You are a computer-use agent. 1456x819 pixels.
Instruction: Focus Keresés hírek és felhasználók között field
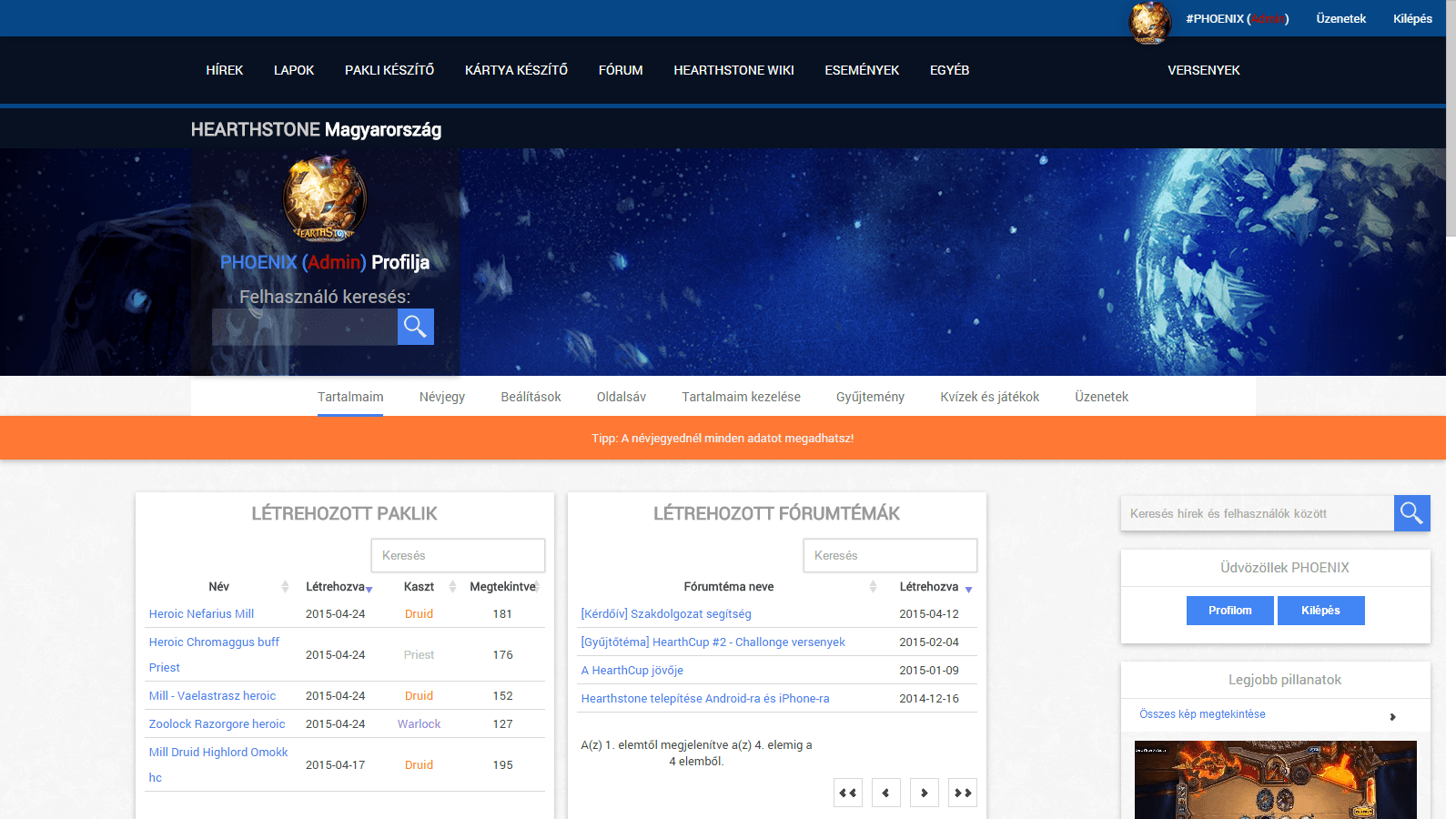click(x=1258, y=513)
